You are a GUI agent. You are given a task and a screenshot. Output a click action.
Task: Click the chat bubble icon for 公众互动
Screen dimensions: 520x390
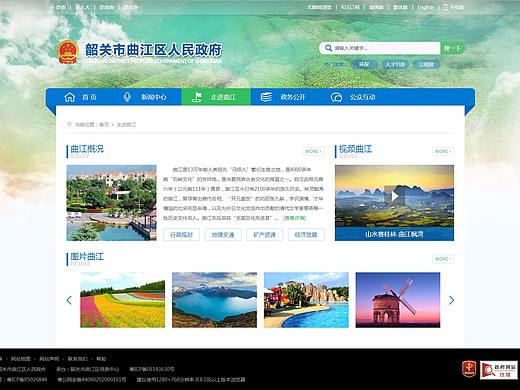point(336,97)
